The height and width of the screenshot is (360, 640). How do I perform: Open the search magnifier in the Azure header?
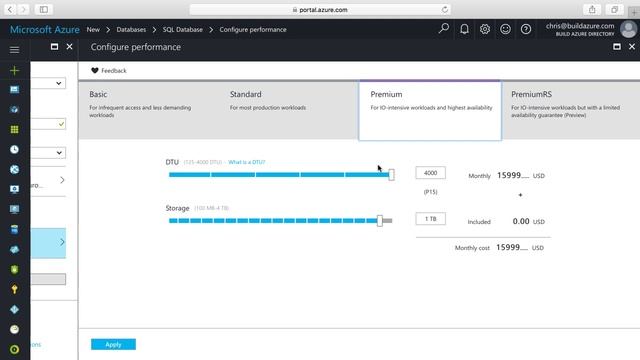[444, 29]
